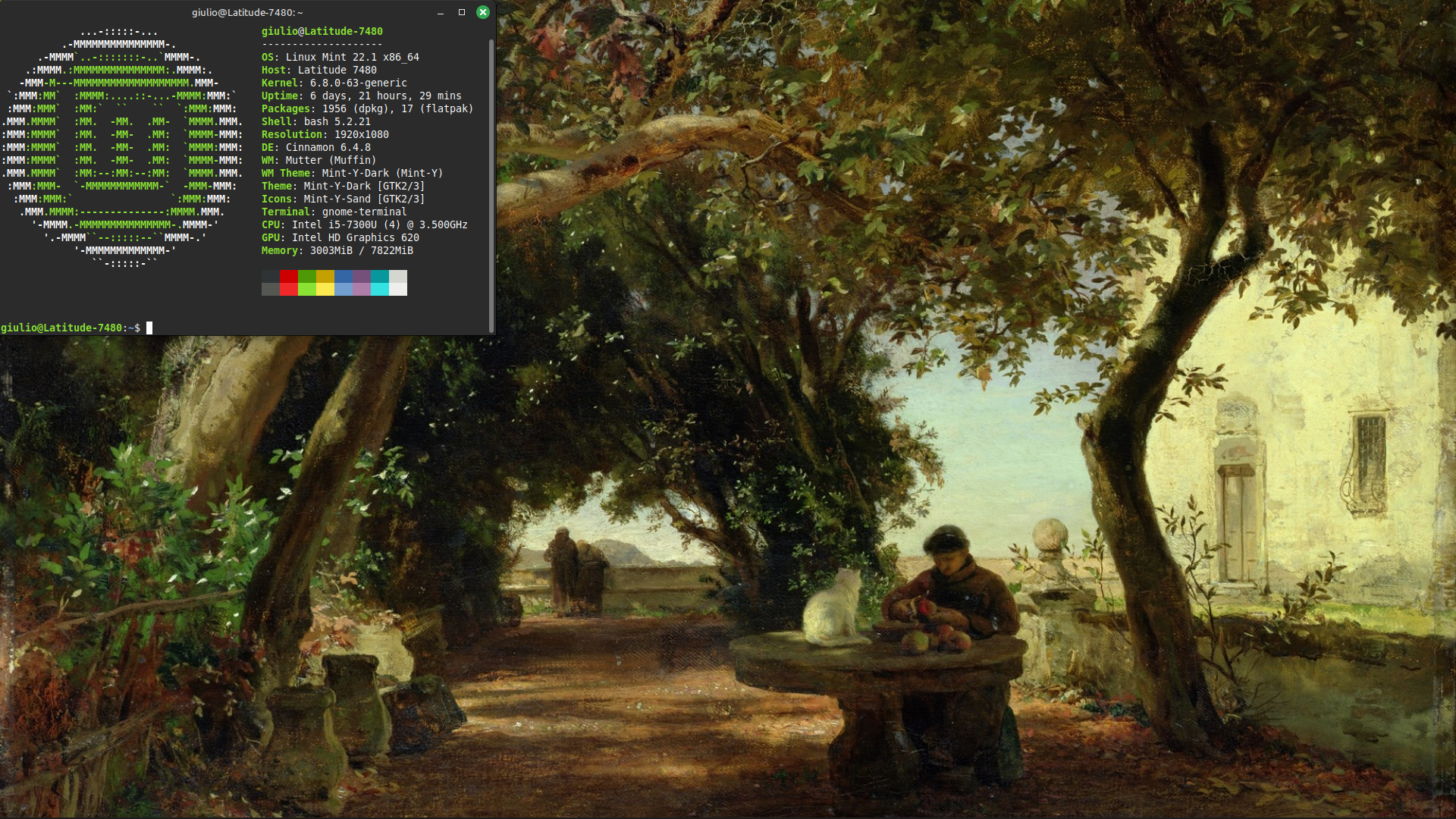Click the light purple color block in palette
The image size is (1456, 819).
click(x=362, y=289)
